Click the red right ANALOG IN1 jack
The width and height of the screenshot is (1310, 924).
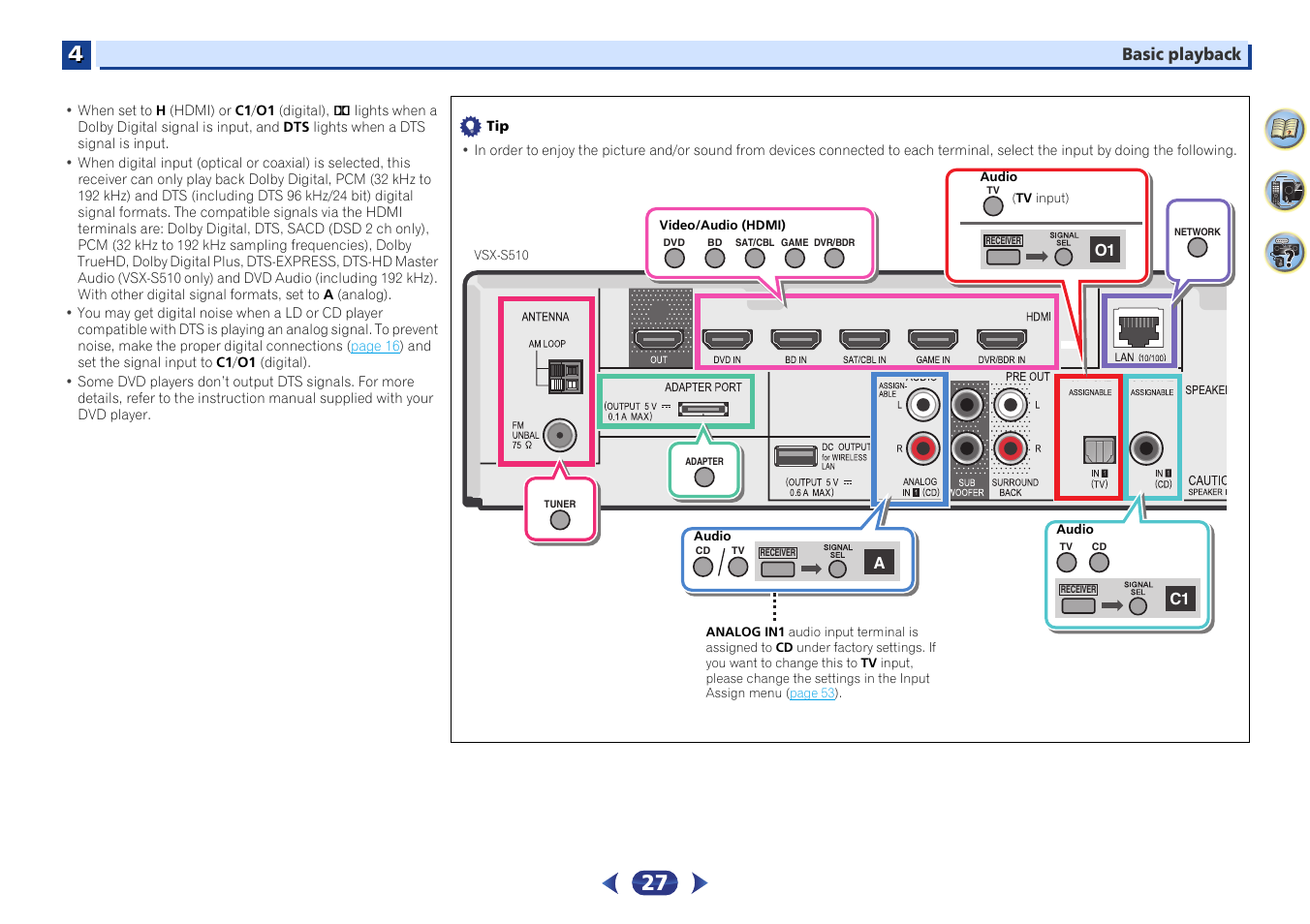923,448
